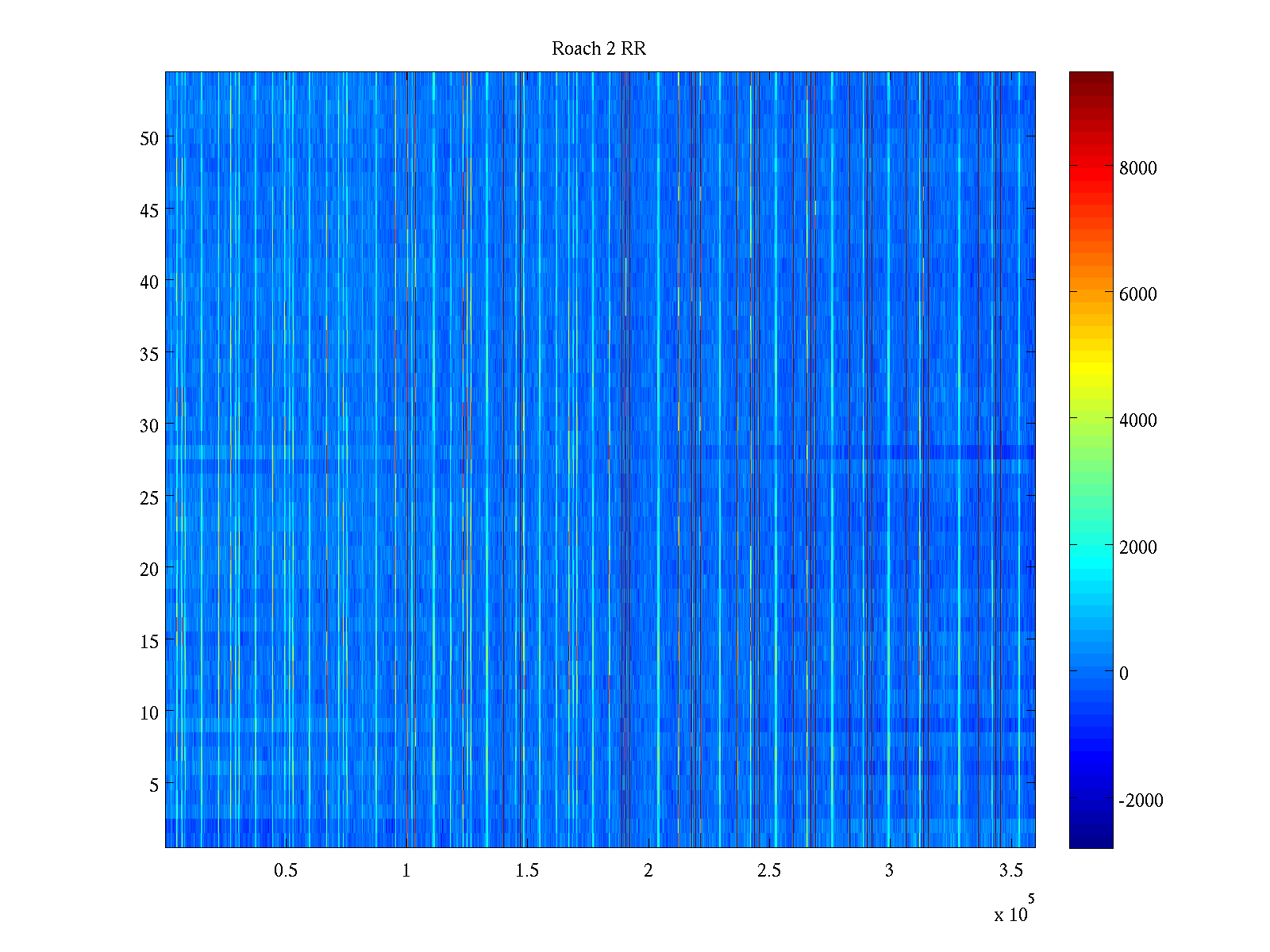Click the x-axis 'x 10^5' exponent label
The height and width of the screenshot is (952, 1270).
click(x=1013, y=911)
